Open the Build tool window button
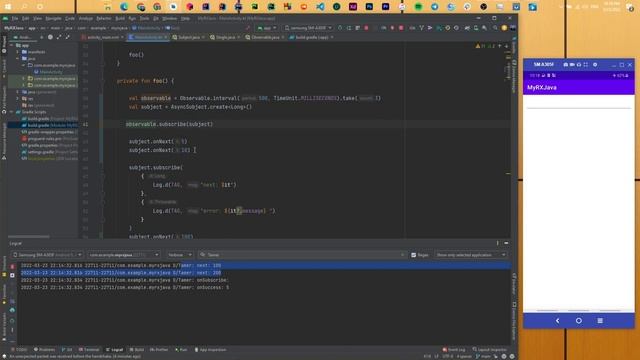Viewport: 640px width, 360px height. click(137, 350)
